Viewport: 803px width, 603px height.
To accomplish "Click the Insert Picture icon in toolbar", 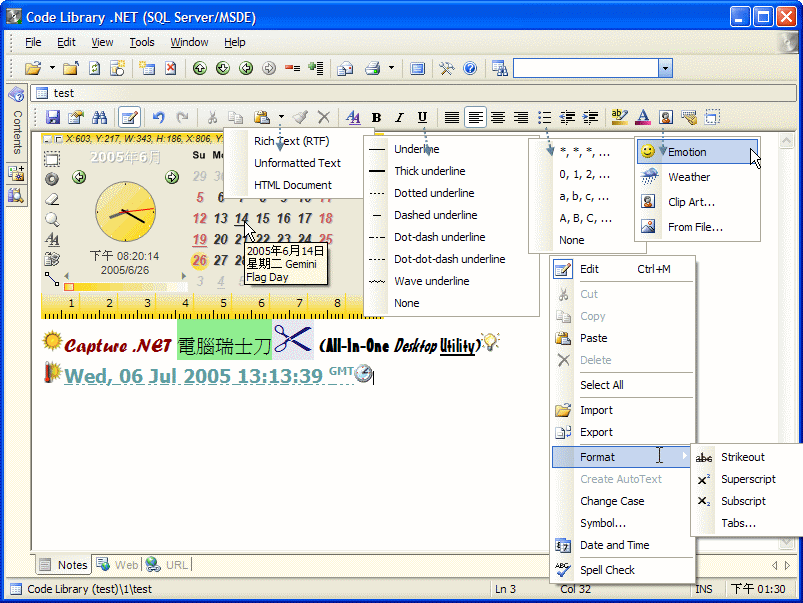I will tap(666, 117).
